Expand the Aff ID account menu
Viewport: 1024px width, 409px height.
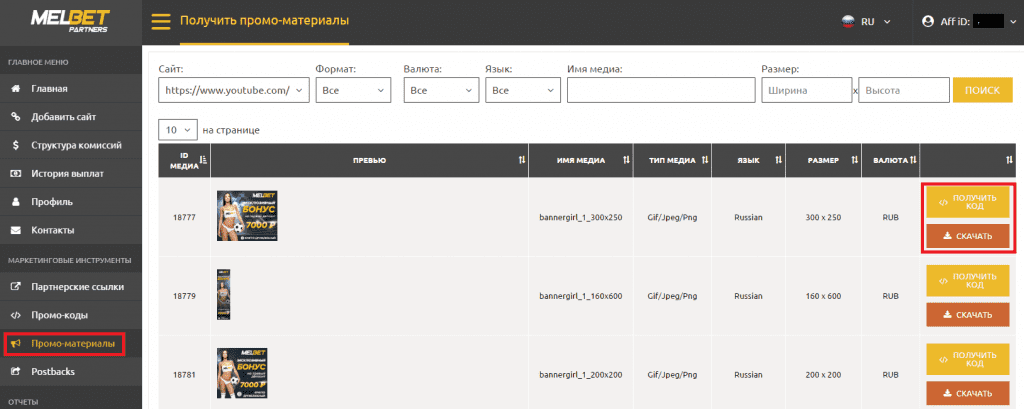click(1013, 22)
